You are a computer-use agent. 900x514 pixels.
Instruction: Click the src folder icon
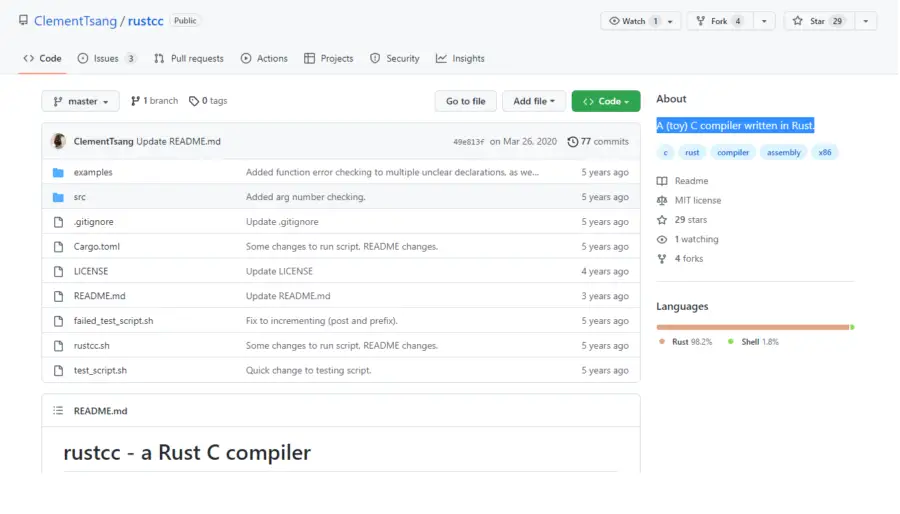(58, 197)
